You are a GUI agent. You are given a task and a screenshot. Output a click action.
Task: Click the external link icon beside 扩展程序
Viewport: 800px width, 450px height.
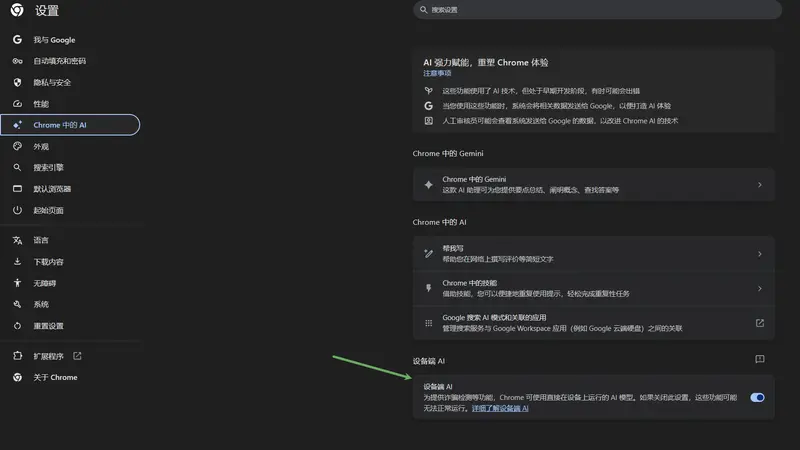[x=77, y=356]
